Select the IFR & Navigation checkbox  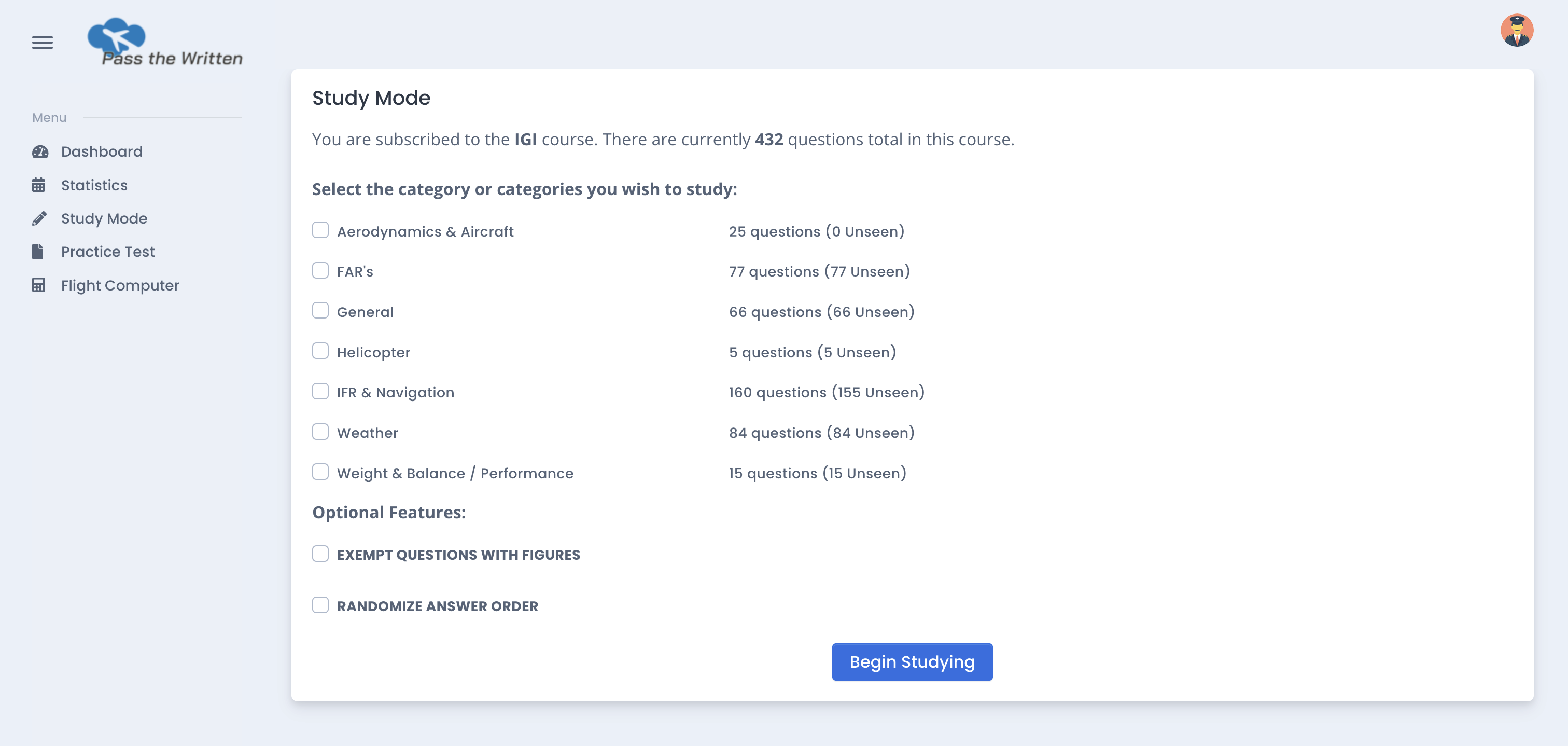pos(320,391)
